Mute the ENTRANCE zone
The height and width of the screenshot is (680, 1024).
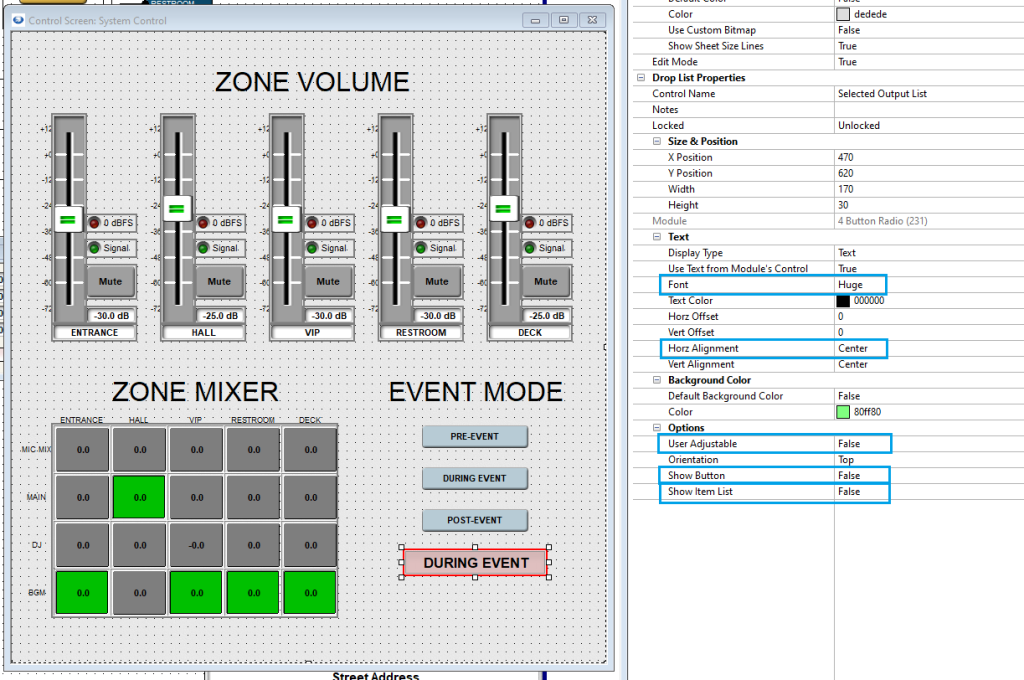click(110, 282)
